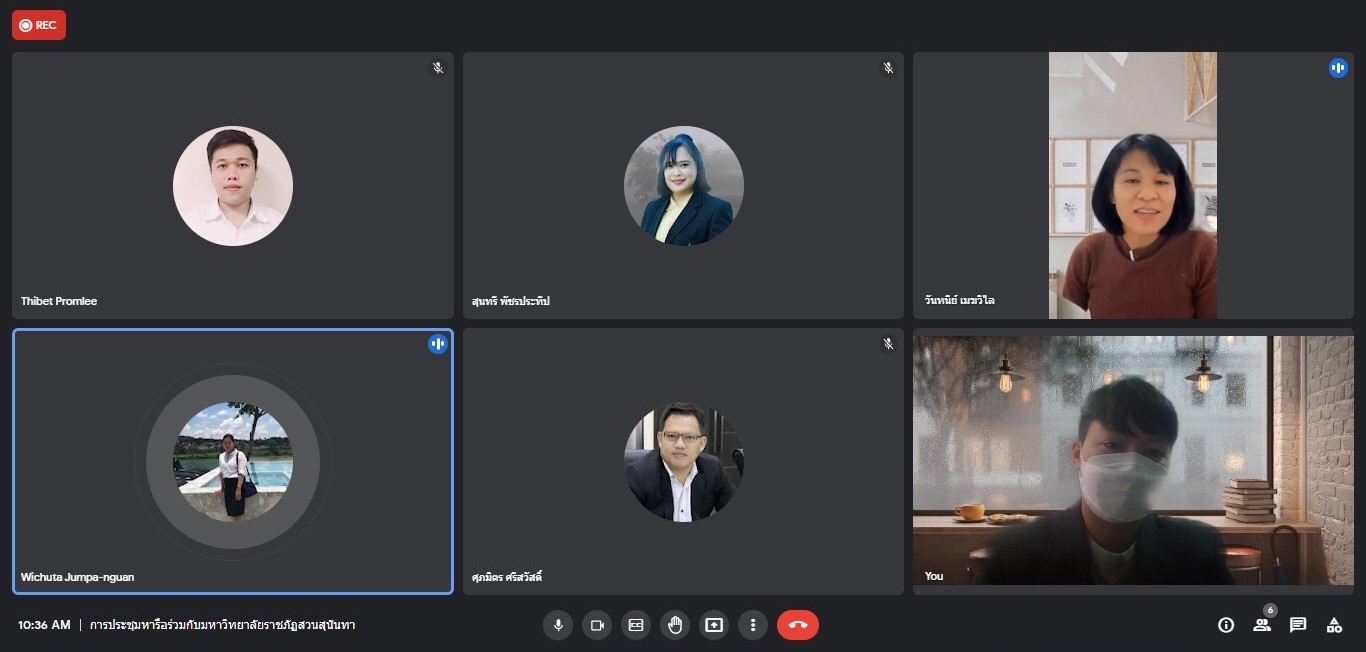The height and width of the screenshot is (652, 1366).
Task: Click the red REC recording indicator
Action: pyautogui.click(x=39, y=25)
